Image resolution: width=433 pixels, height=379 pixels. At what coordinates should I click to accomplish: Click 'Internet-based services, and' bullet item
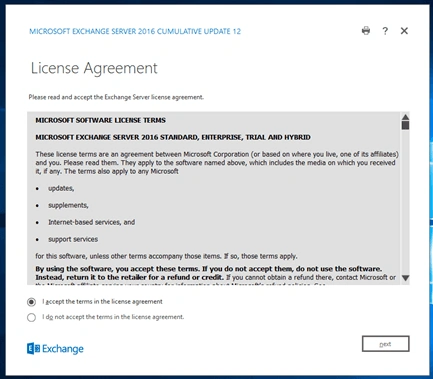92,222
